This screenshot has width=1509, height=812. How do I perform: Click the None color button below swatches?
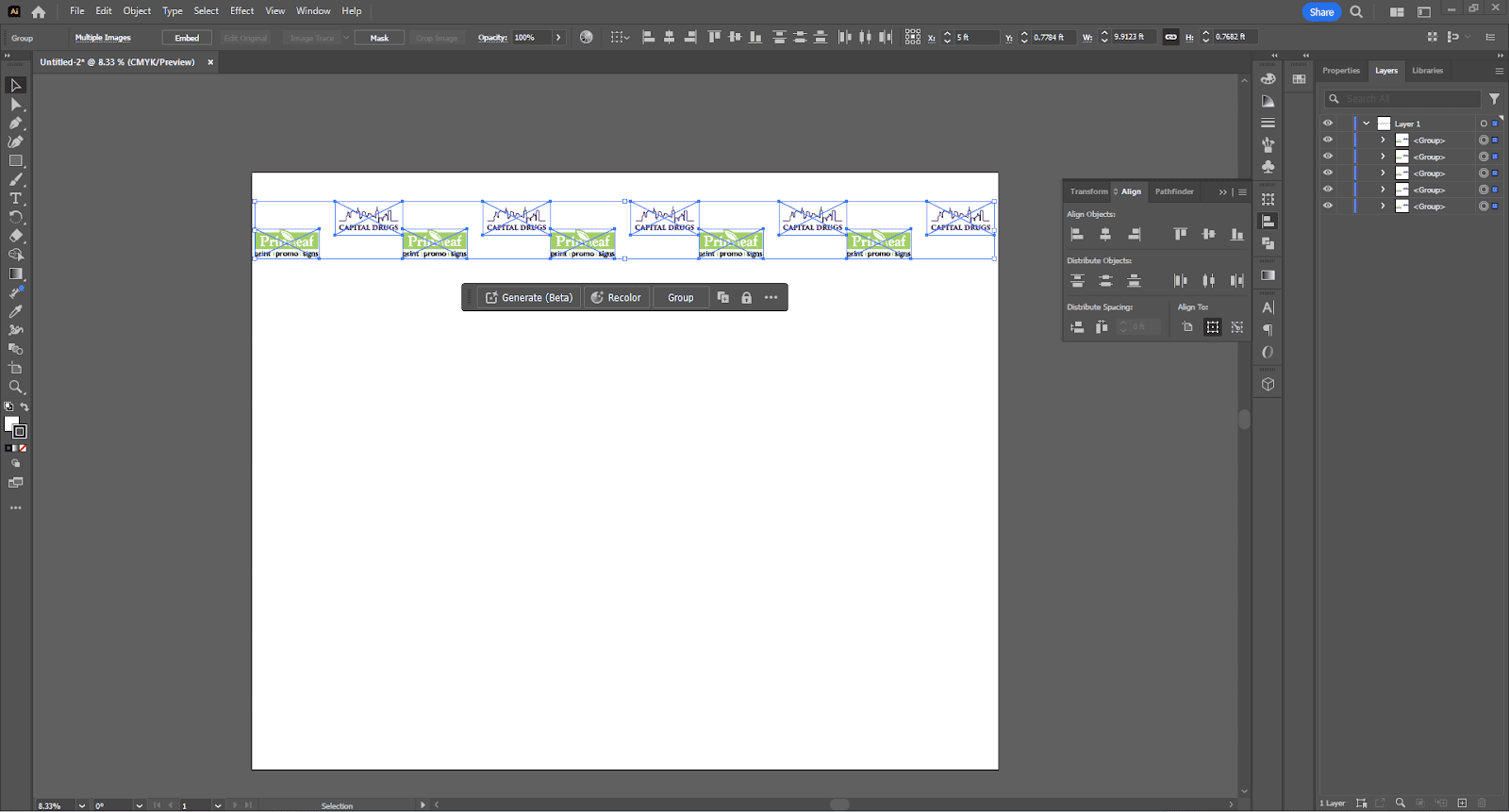click(x=24, y=448)
